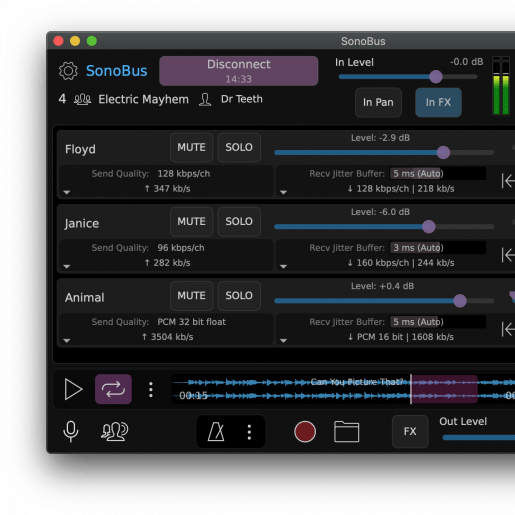Image resolution: width=515 pixels, height=515 pixels.
Task: Click the user icon next to Dr Teeth
Action: [x=205, y=99]
